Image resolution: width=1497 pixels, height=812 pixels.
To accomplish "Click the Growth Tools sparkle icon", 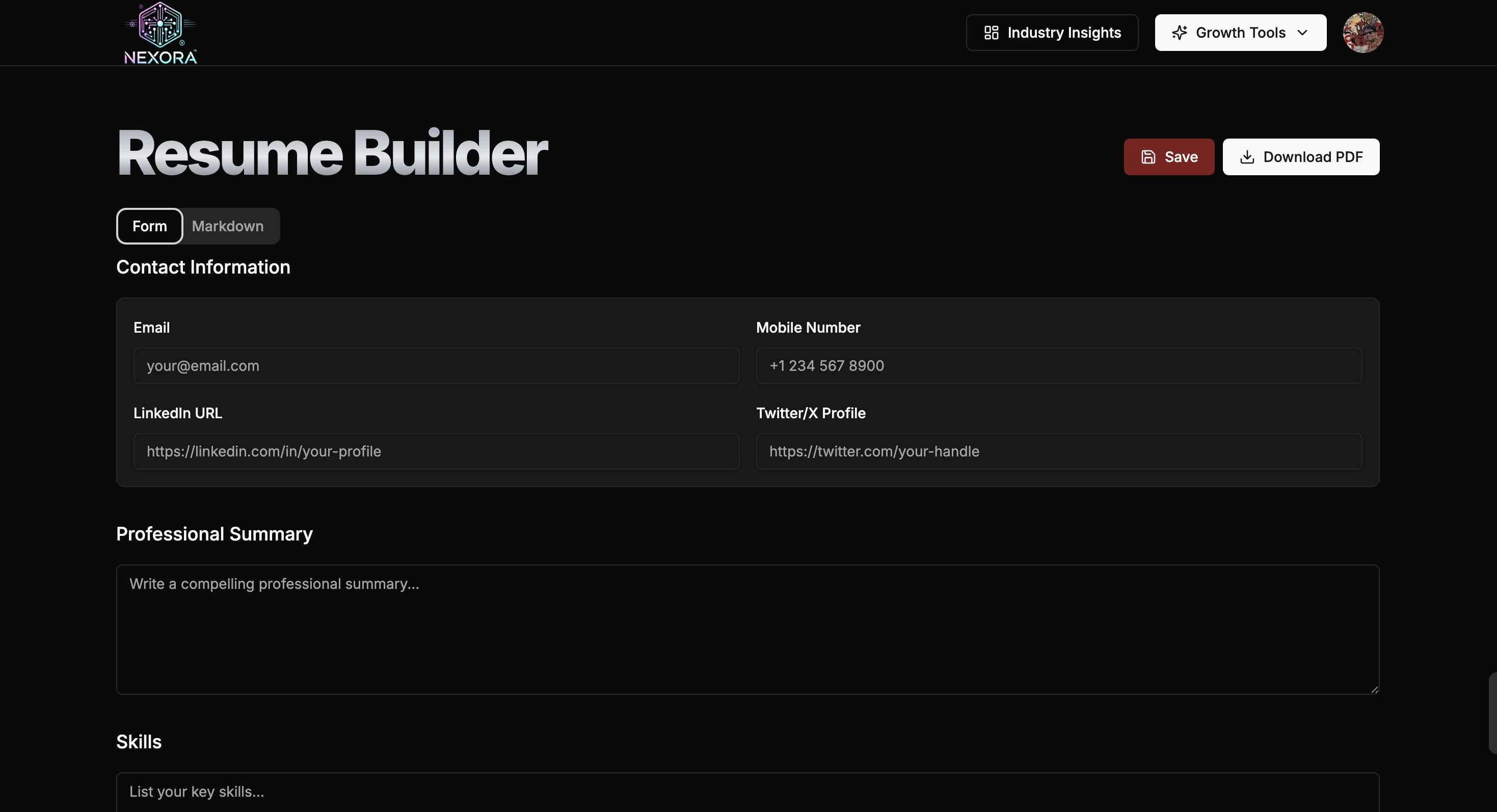I will pos(1179,33).
